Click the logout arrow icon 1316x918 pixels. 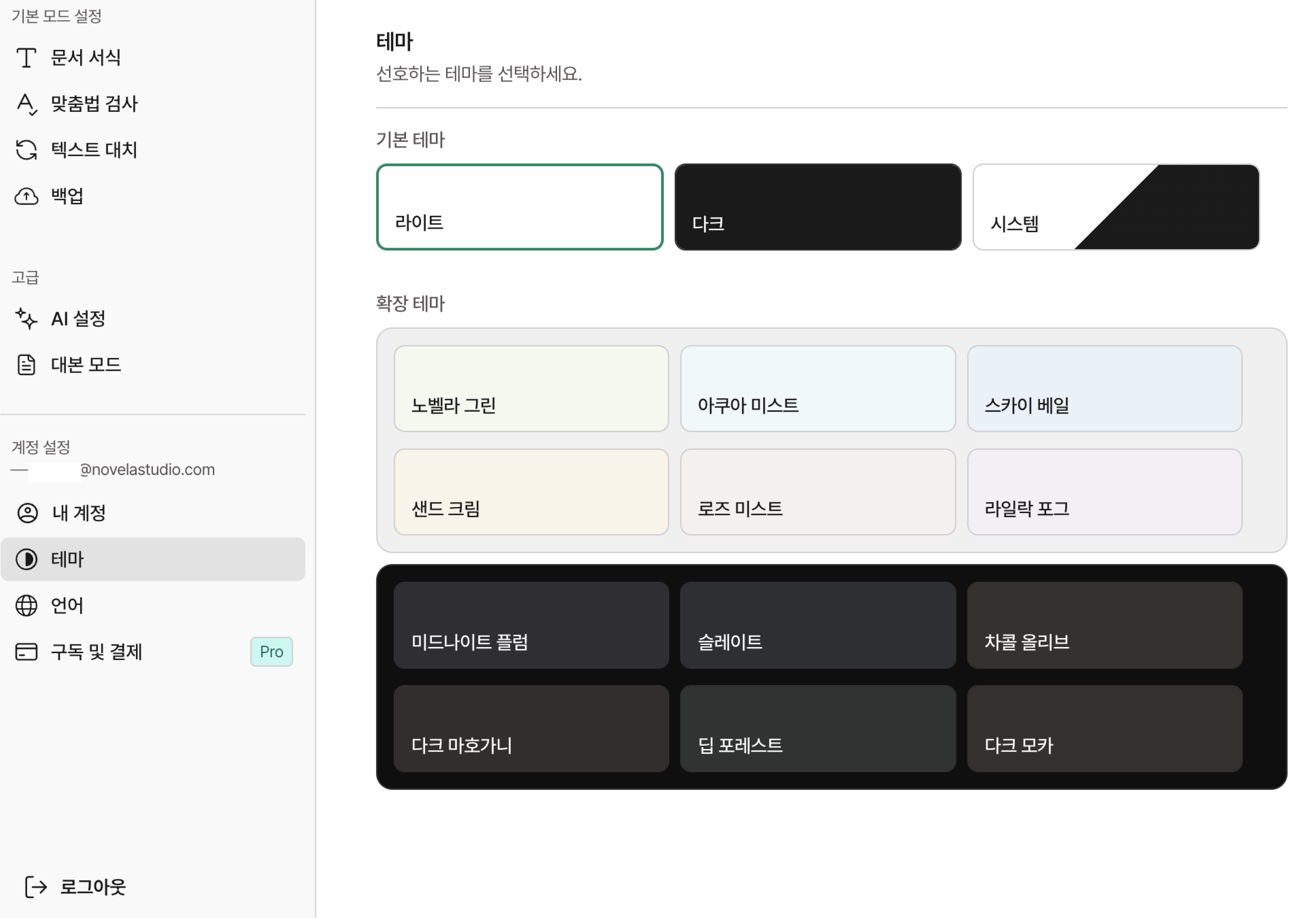click(x=35, y=887)
